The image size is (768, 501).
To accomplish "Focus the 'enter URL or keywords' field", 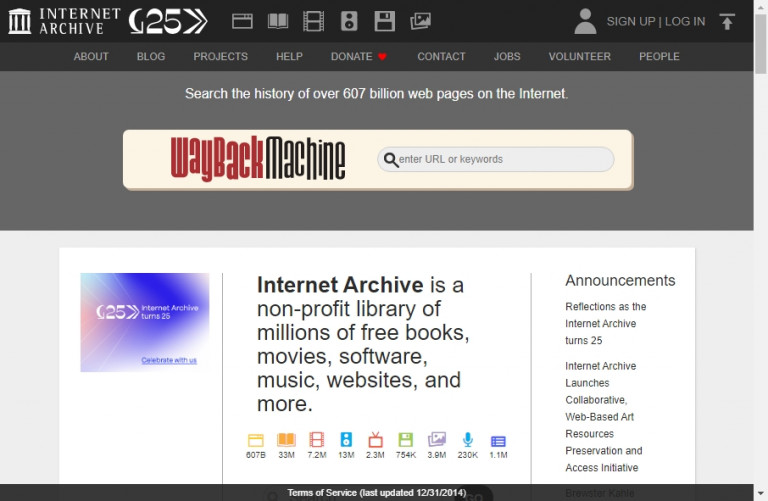I will click(496, 160).
